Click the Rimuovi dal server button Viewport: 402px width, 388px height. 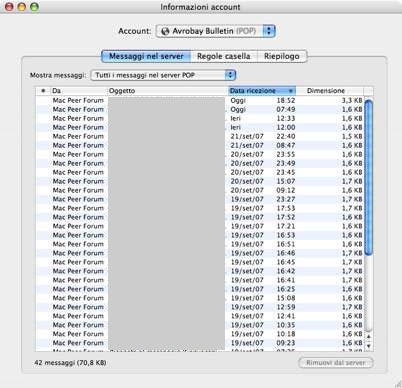pos(335,363)
